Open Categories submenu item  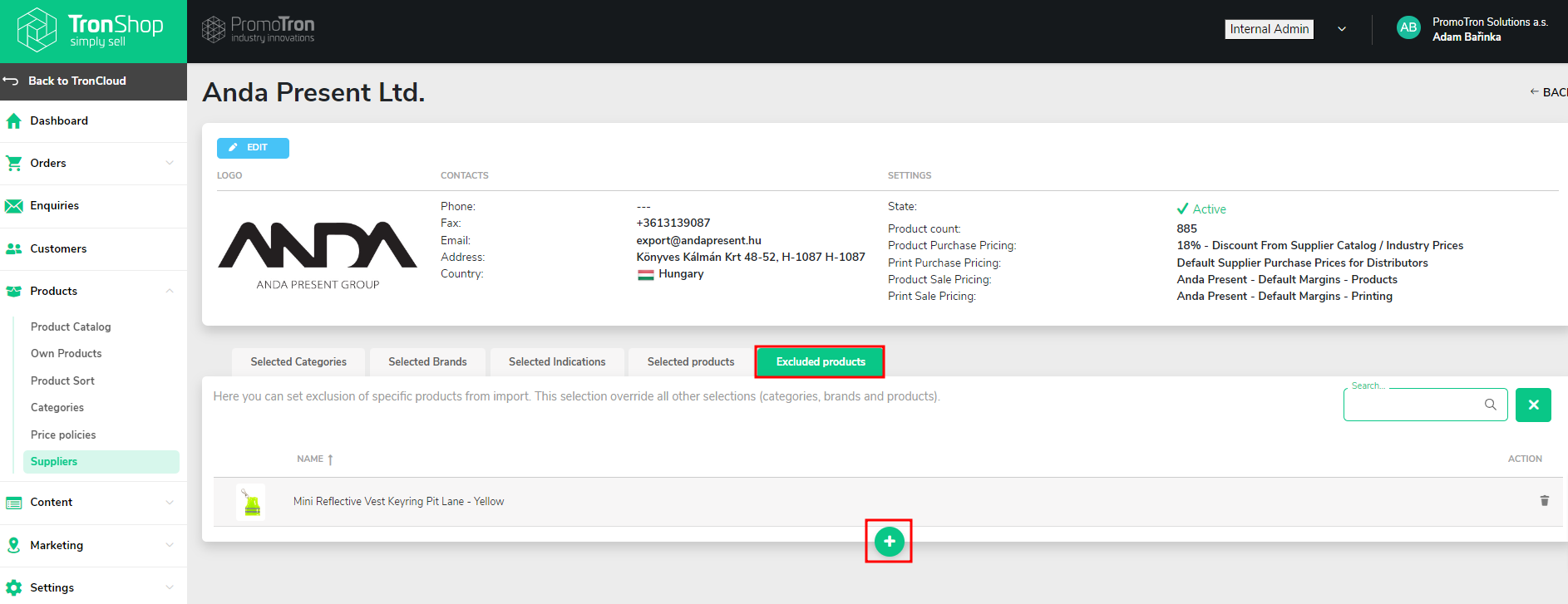pos(57,407)
